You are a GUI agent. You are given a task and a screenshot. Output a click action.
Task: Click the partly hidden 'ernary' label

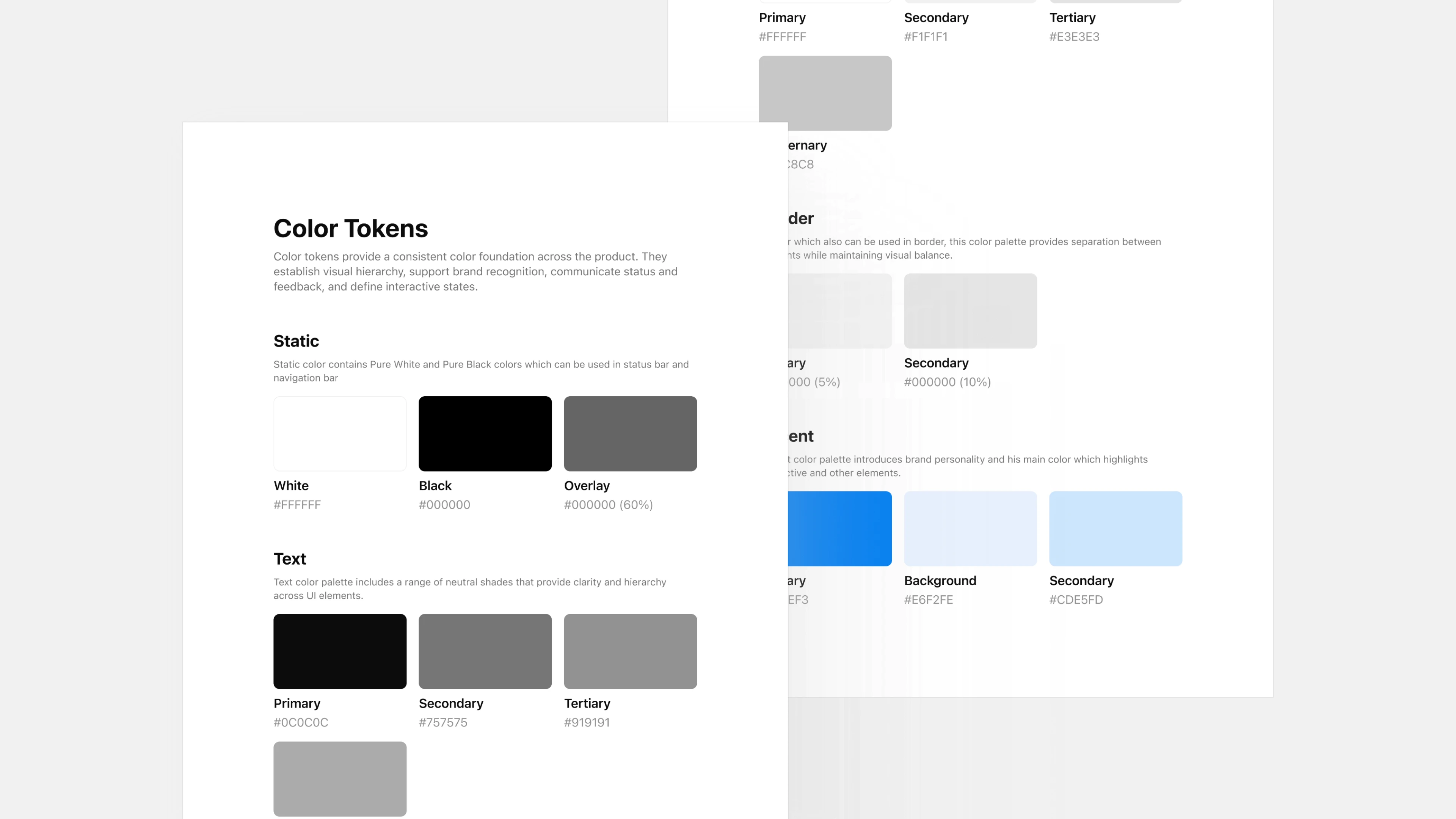pos(807,146)
